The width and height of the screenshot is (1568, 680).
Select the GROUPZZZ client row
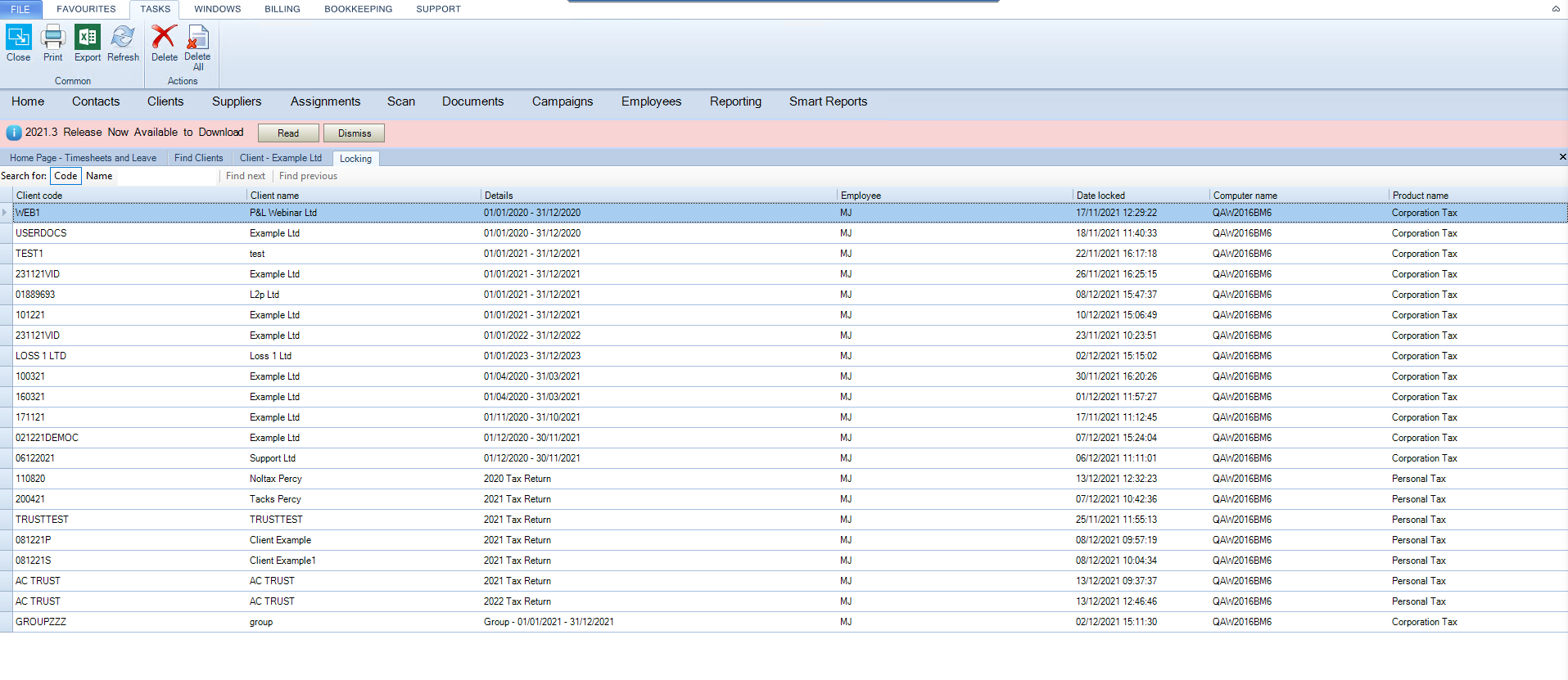point(790,622)
